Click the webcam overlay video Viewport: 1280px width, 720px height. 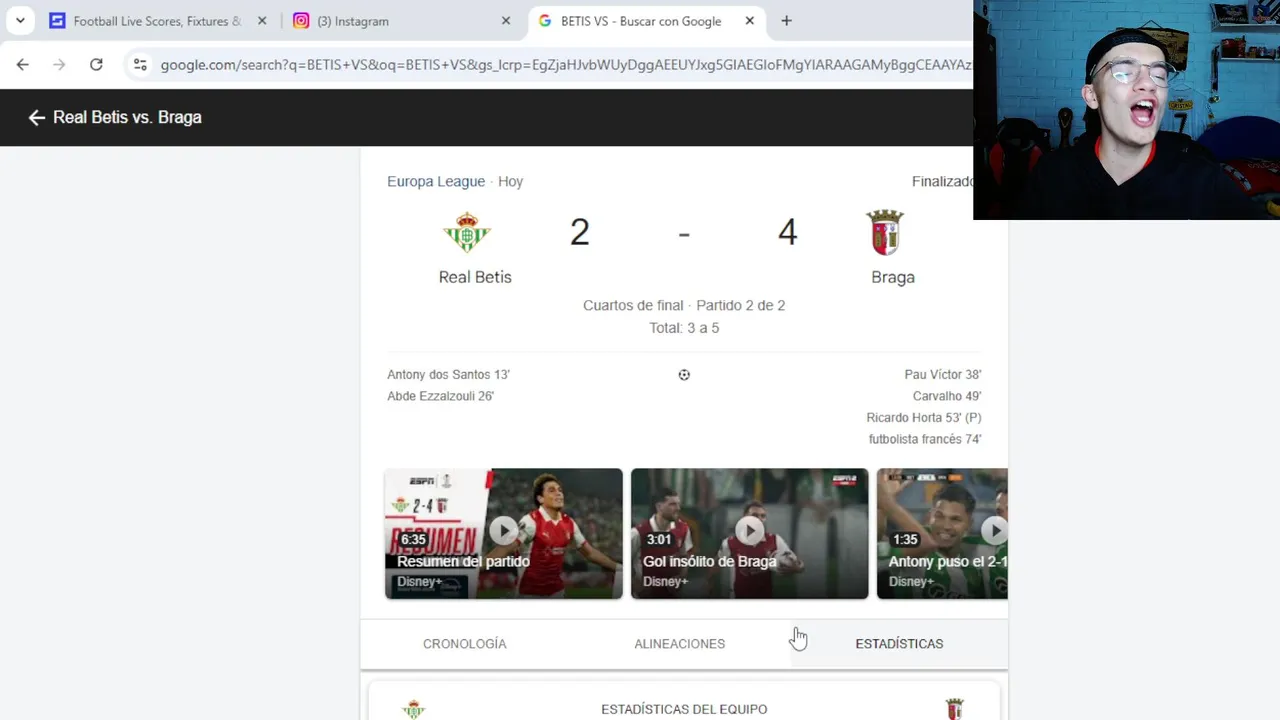click(x=1126, y=110)
